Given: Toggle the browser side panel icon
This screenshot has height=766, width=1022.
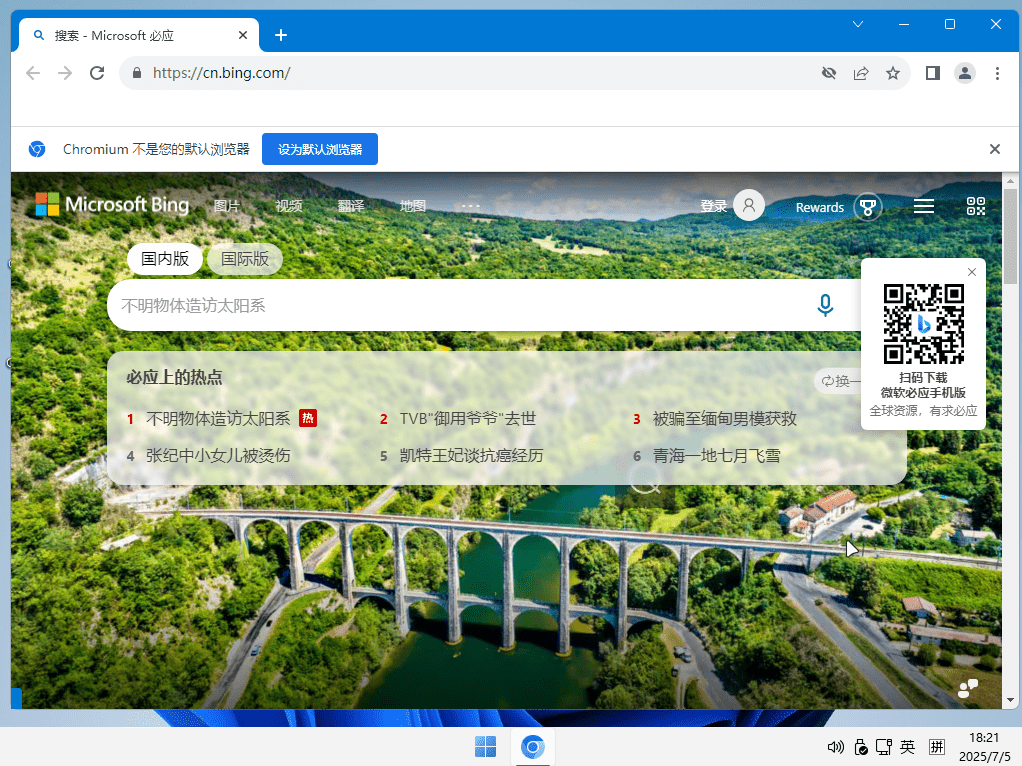Looking at the screenshot, I should click(x=932, y=72).
